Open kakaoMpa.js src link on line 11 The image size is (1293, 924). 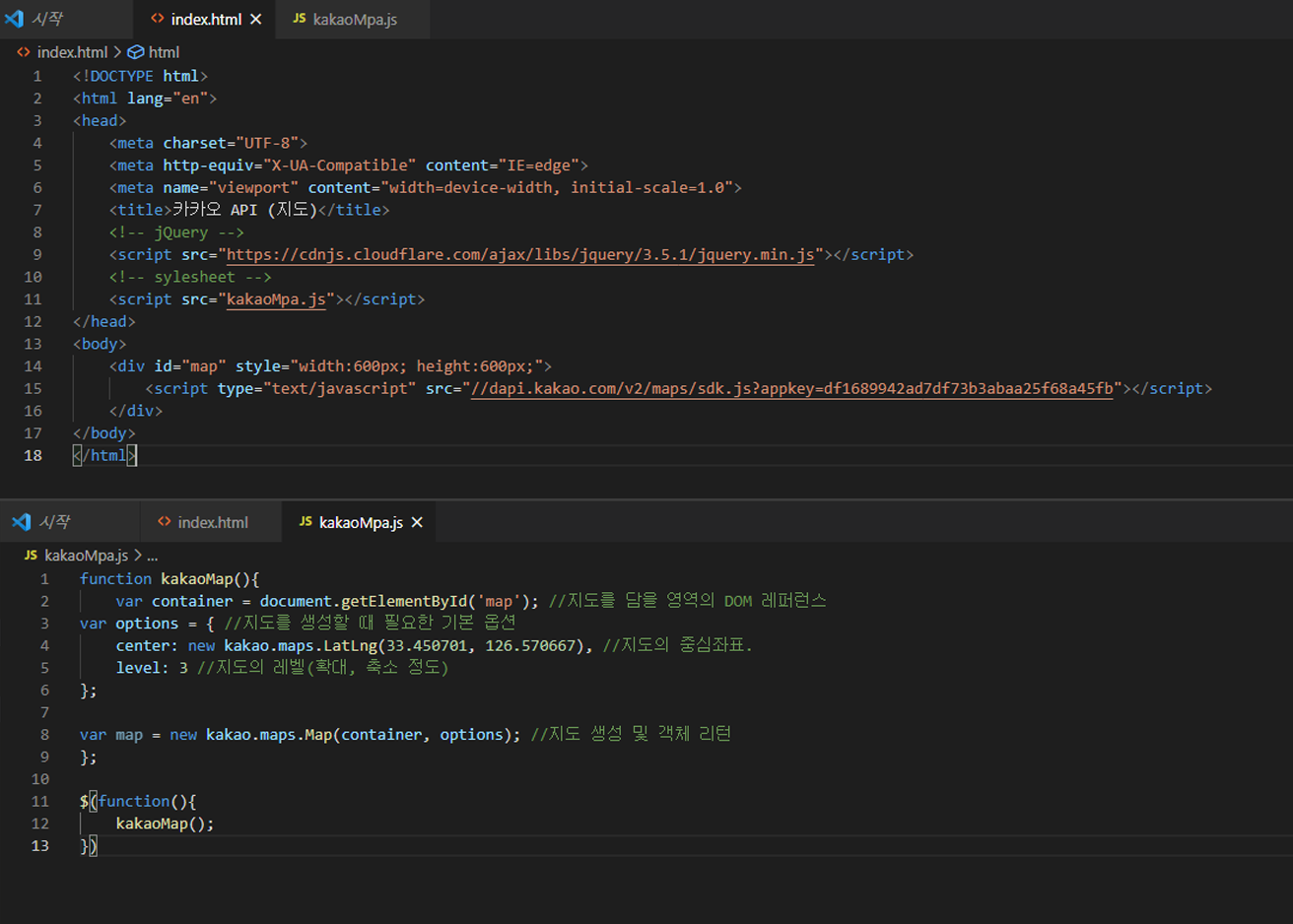click(x=276, y=299)
